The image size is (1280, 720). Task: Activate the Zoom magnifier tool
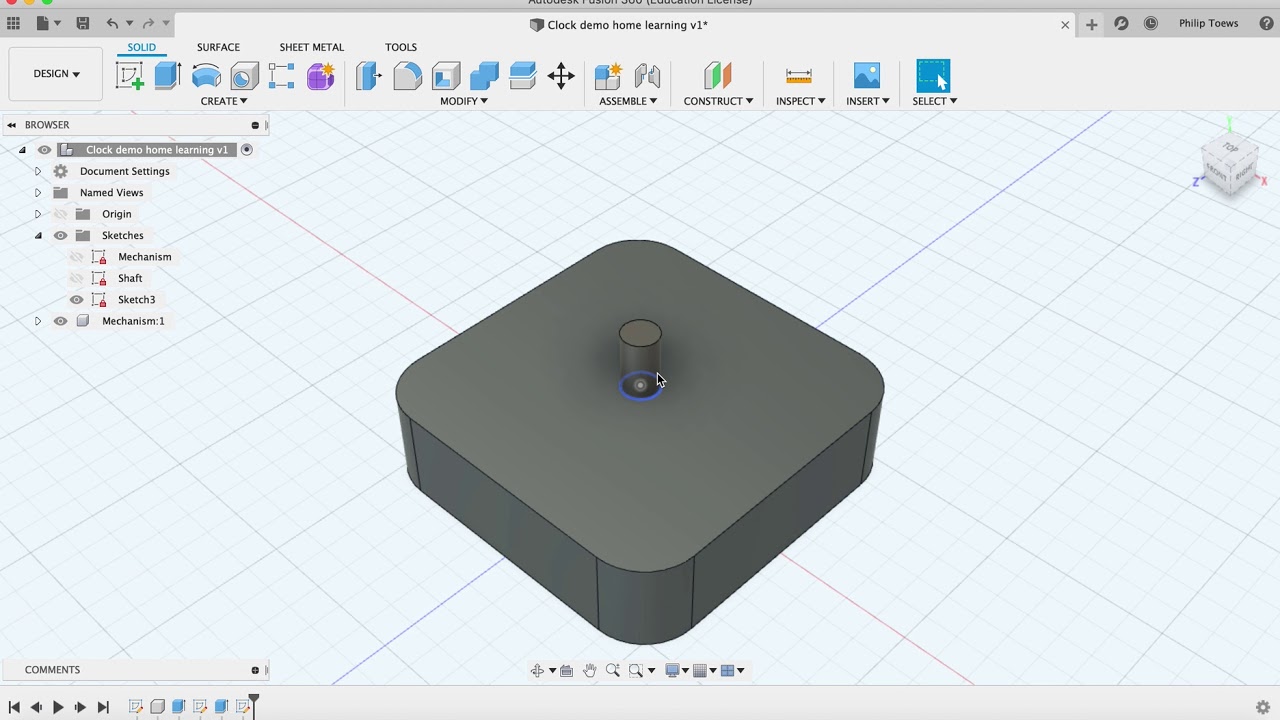(612, 671)
